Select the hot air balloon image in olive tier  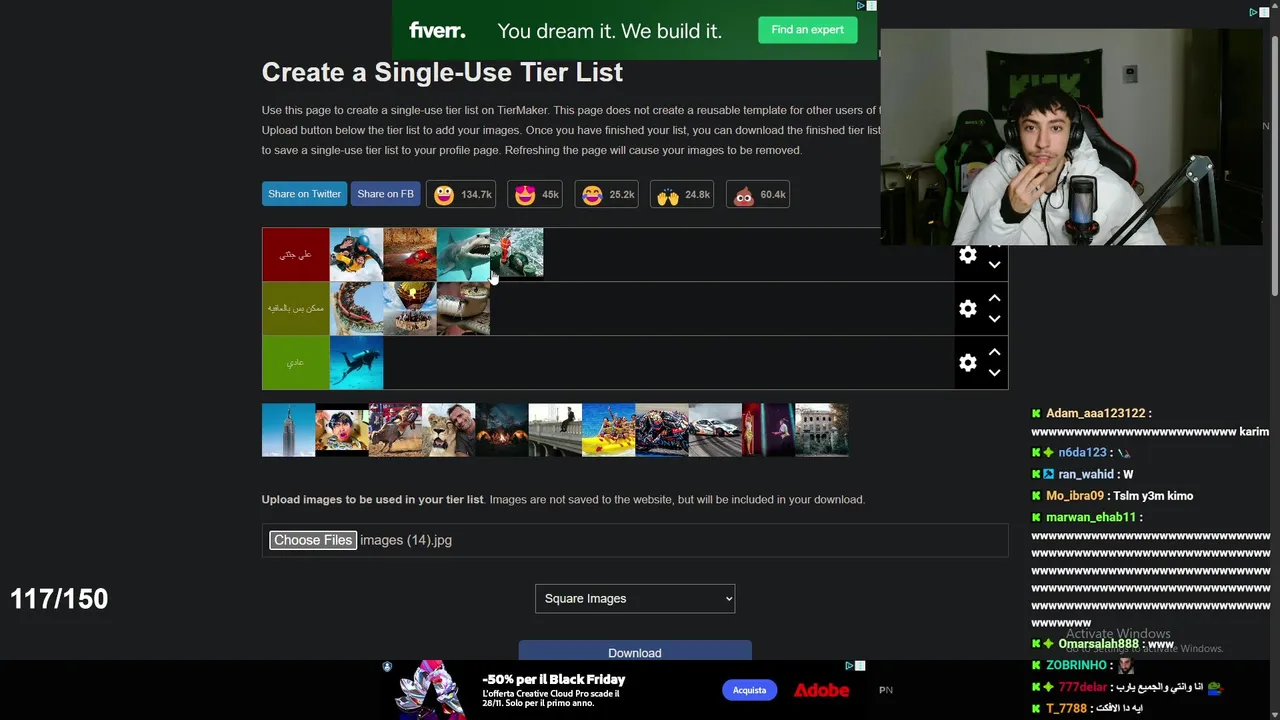pyautogui.click(x=410, y=309)
